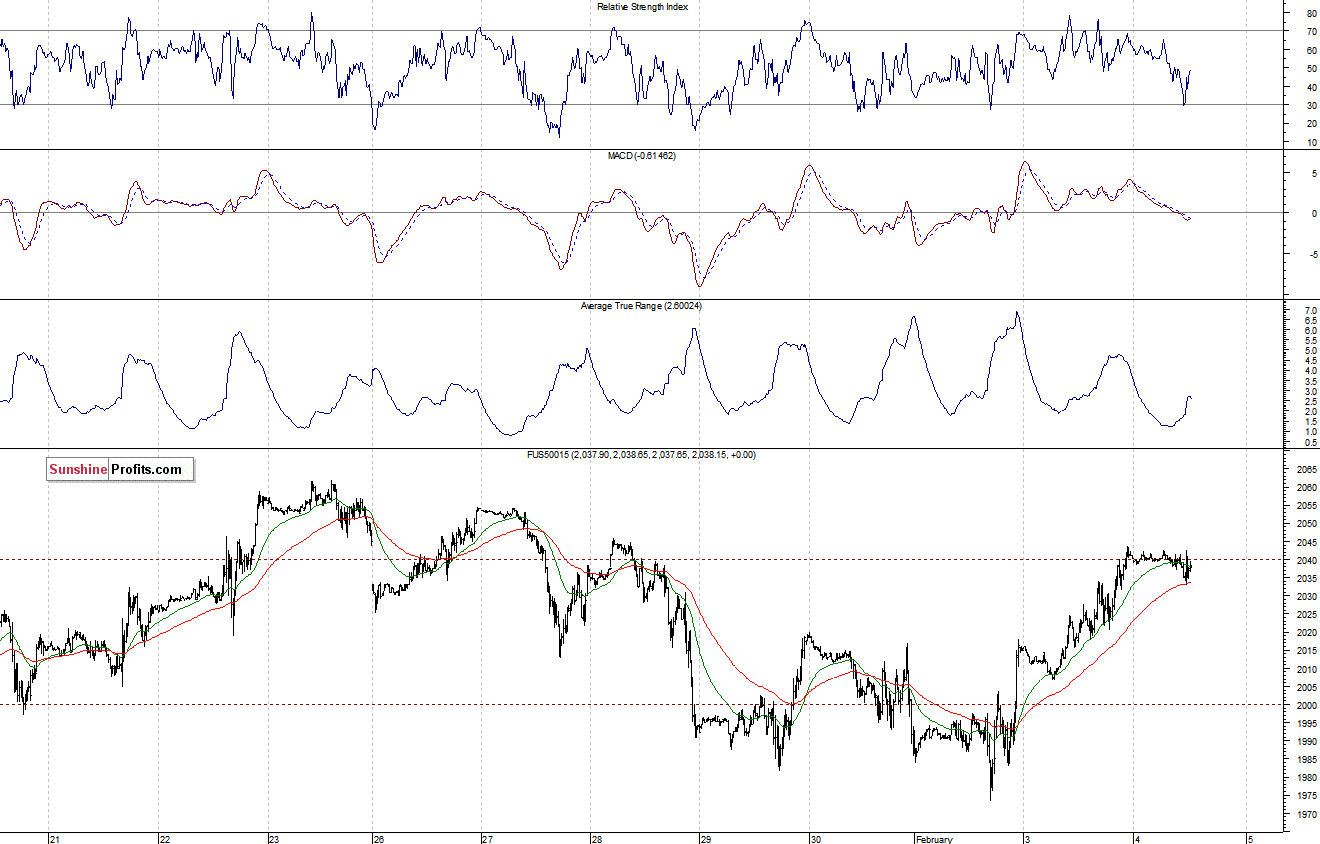Image resolution: width=1320 pixels, height=844 pixels.
Task: Select date label 3 on time axis
Action: (x=1028, y=839)
